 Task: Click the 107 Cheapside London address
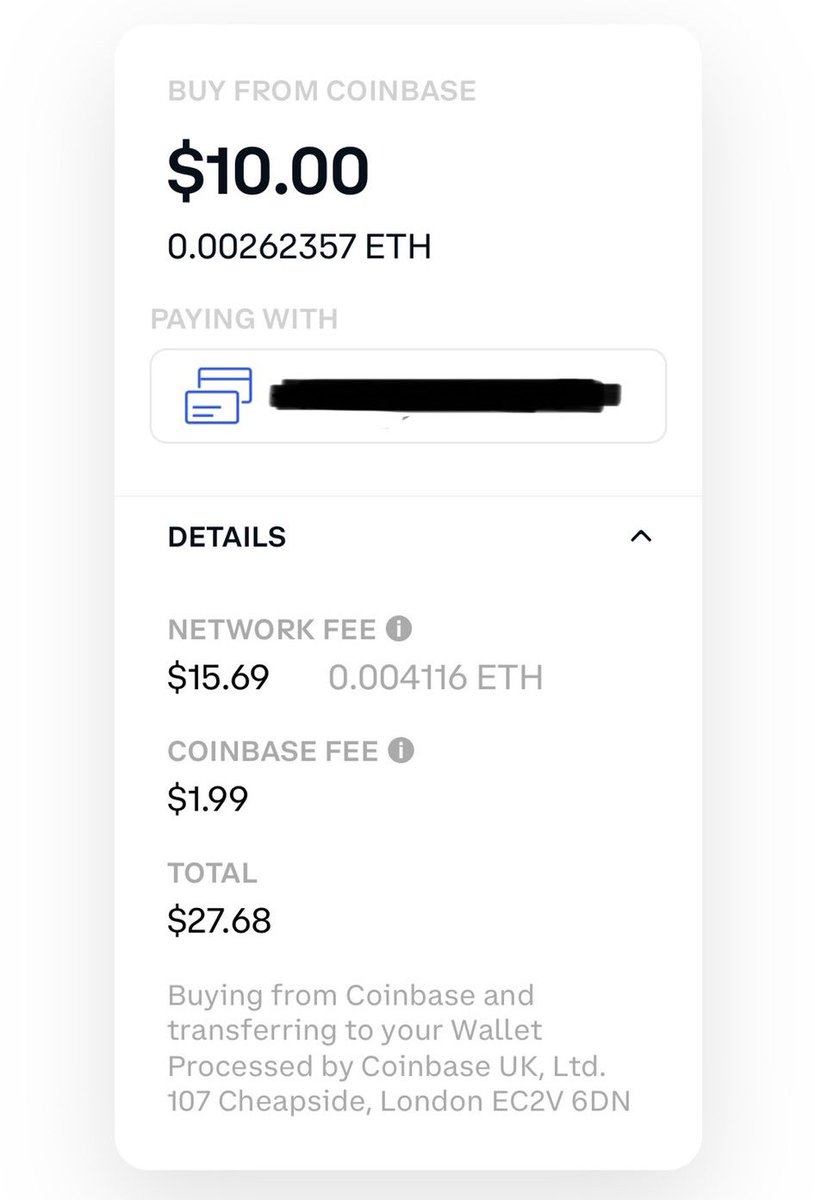click(x=399, y=1103)
